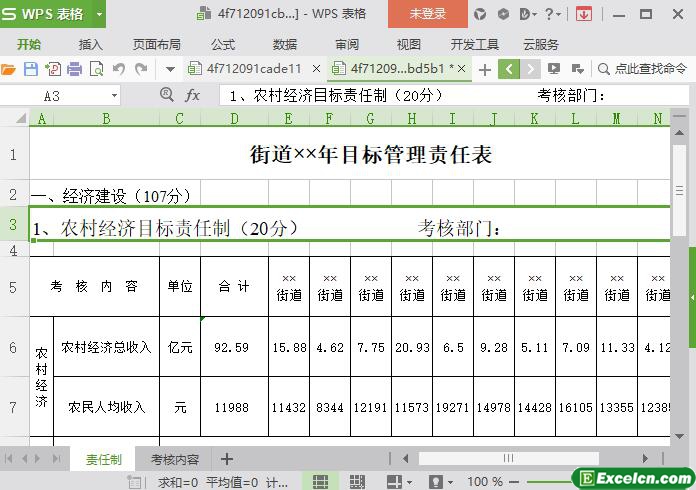
Task: Switch to normal view in status bar
Action: pos(320,482)
